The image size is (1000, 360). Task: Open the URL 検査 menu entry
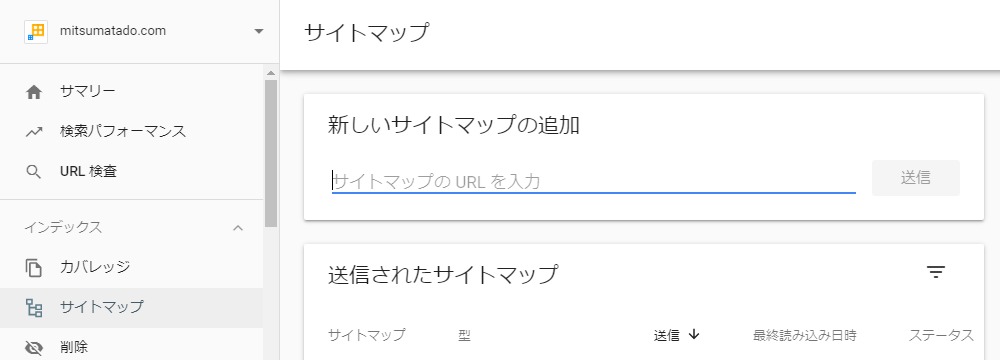coord(131,172)
